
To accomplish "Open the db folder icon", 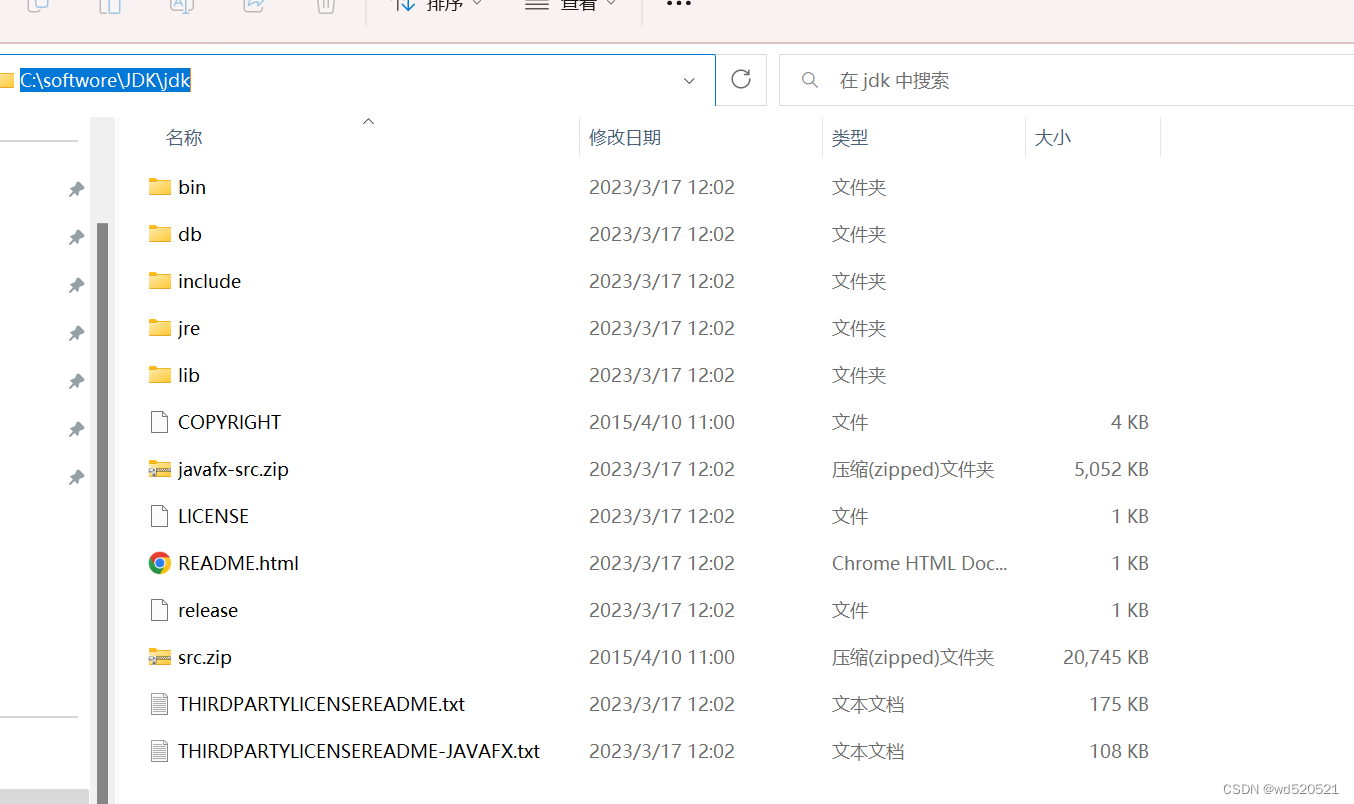I will click(160, 234).
